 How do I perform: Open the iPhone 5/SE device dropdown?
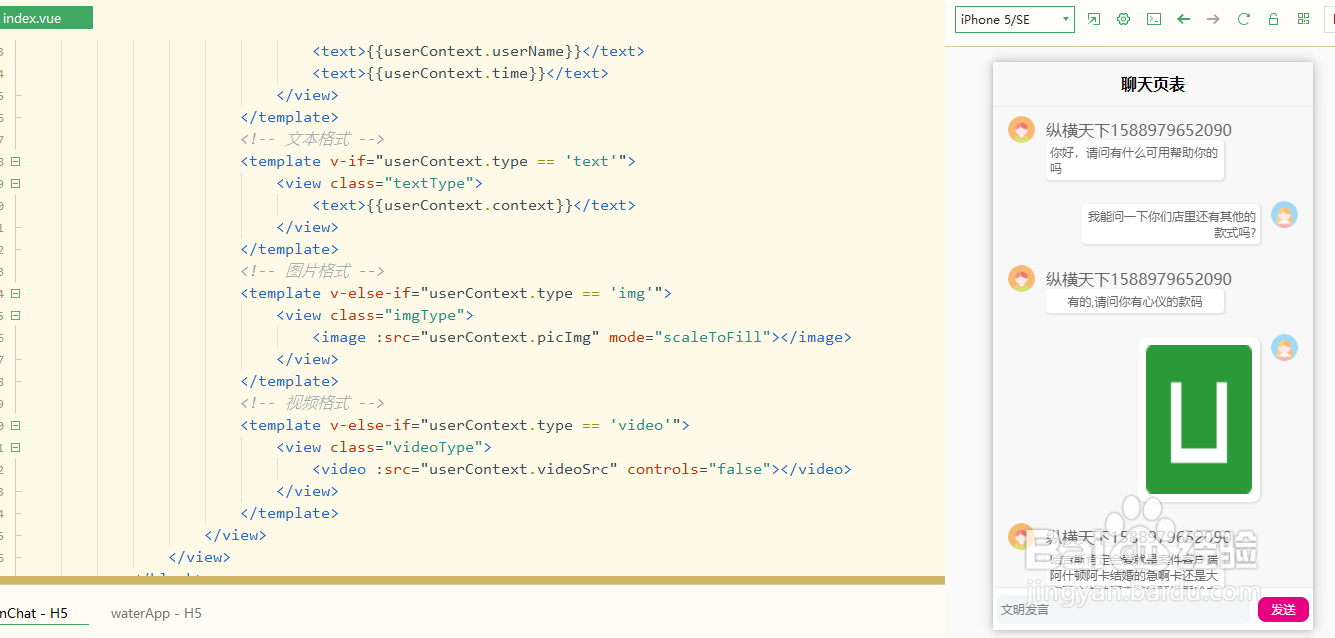pos(1014,19)
